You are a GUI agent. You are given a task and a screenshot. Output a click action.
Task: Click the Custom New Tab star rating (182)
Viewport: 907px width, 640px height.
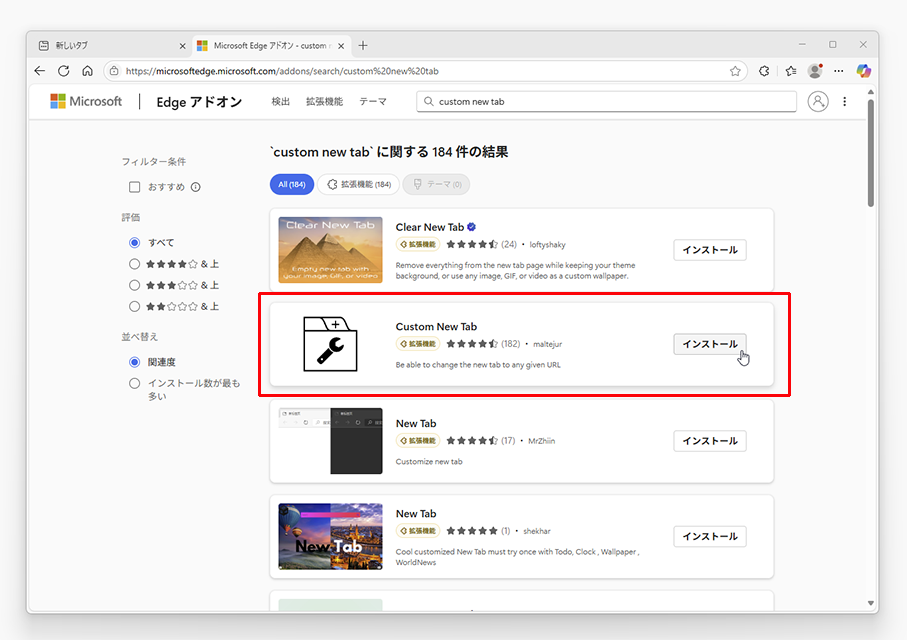click(x=483, y=344)
